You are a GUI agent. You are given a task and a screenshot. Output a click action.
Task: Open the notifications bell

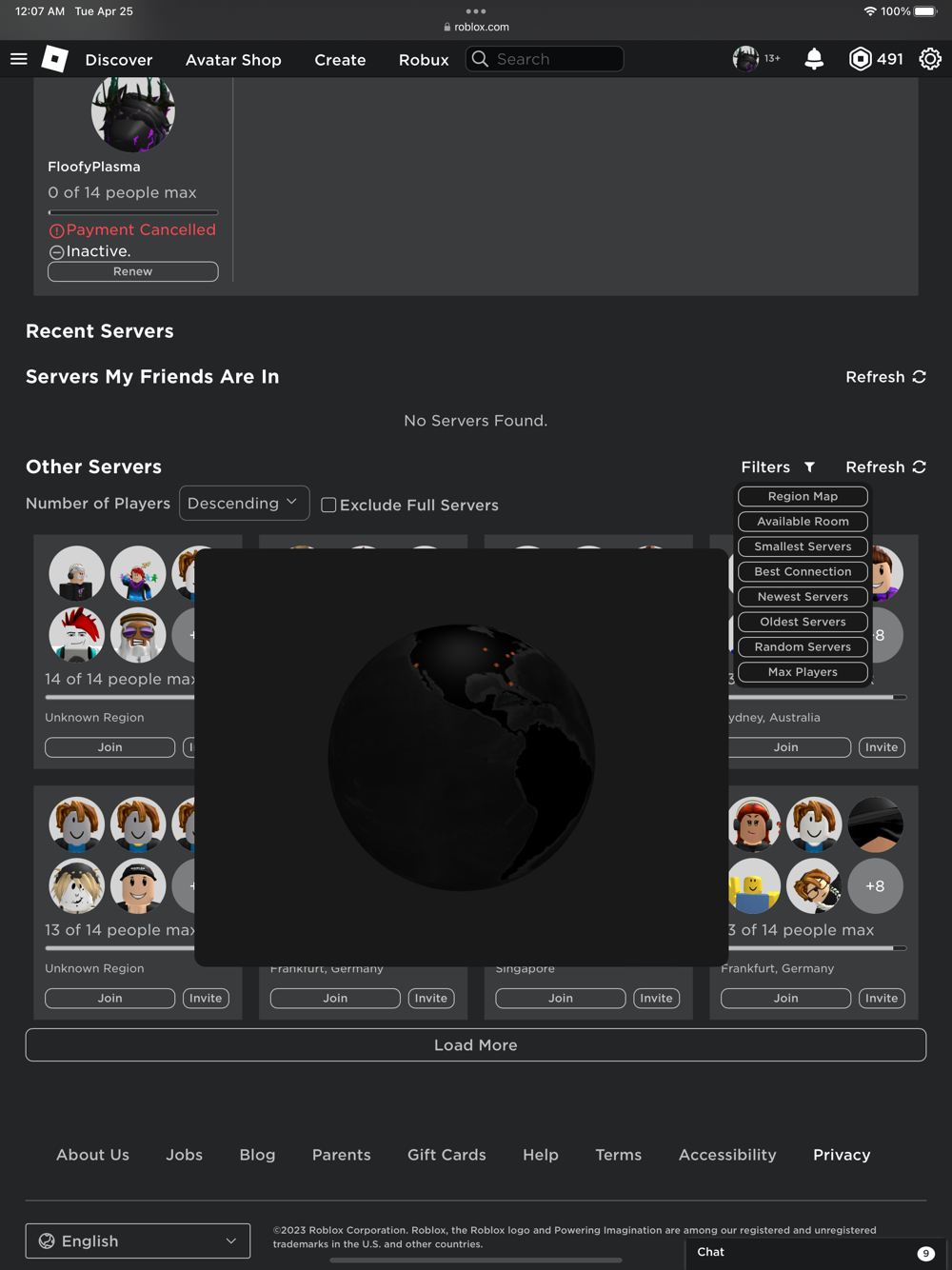tap(814, 59)
